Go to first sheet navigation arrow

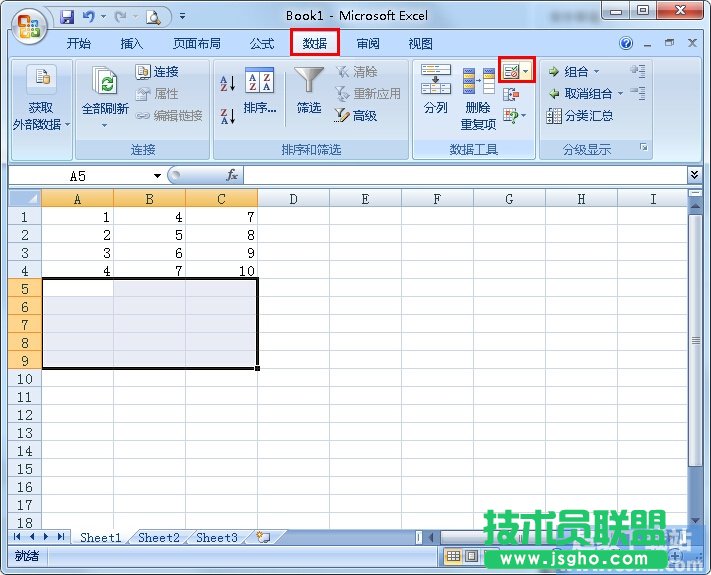click(x=17, y=537)
